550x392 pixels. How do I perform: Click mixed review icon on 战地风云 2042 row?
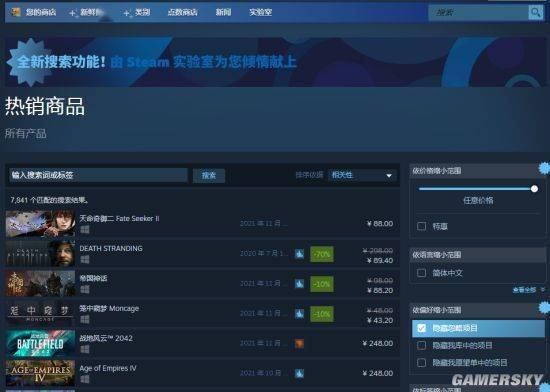pyautogui.click(x=299, y=344)
